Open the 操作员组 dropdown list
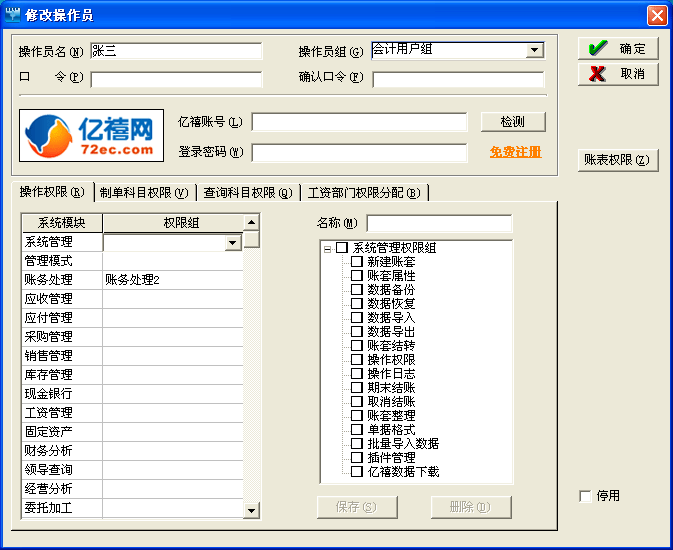This screenshot has width=673, height=550. pyautogui.click(x=534, y=50)
